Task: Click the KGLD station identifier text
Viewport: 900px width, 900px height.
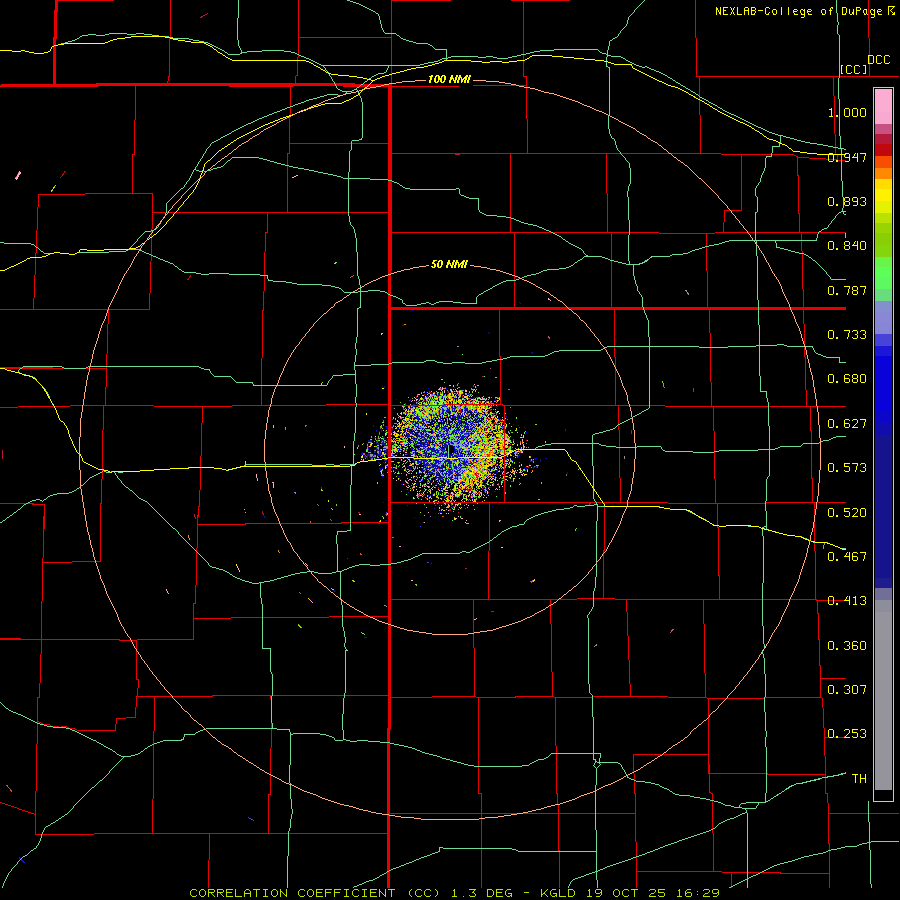Action: click(559, 893)
